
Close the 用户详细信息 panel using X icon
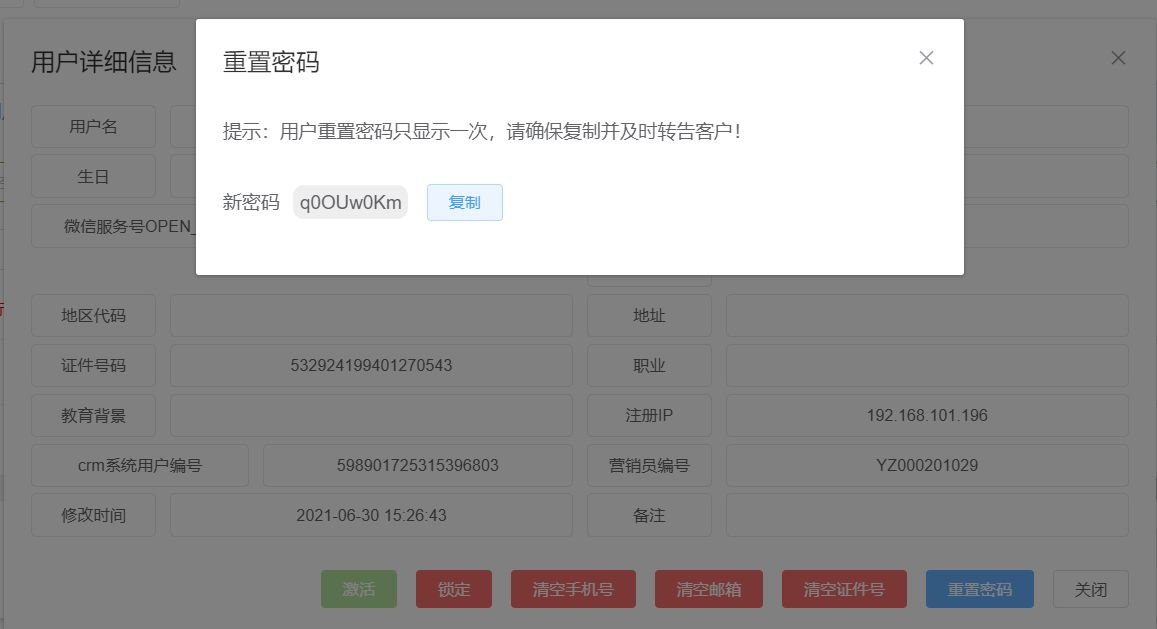point(1119,58)
